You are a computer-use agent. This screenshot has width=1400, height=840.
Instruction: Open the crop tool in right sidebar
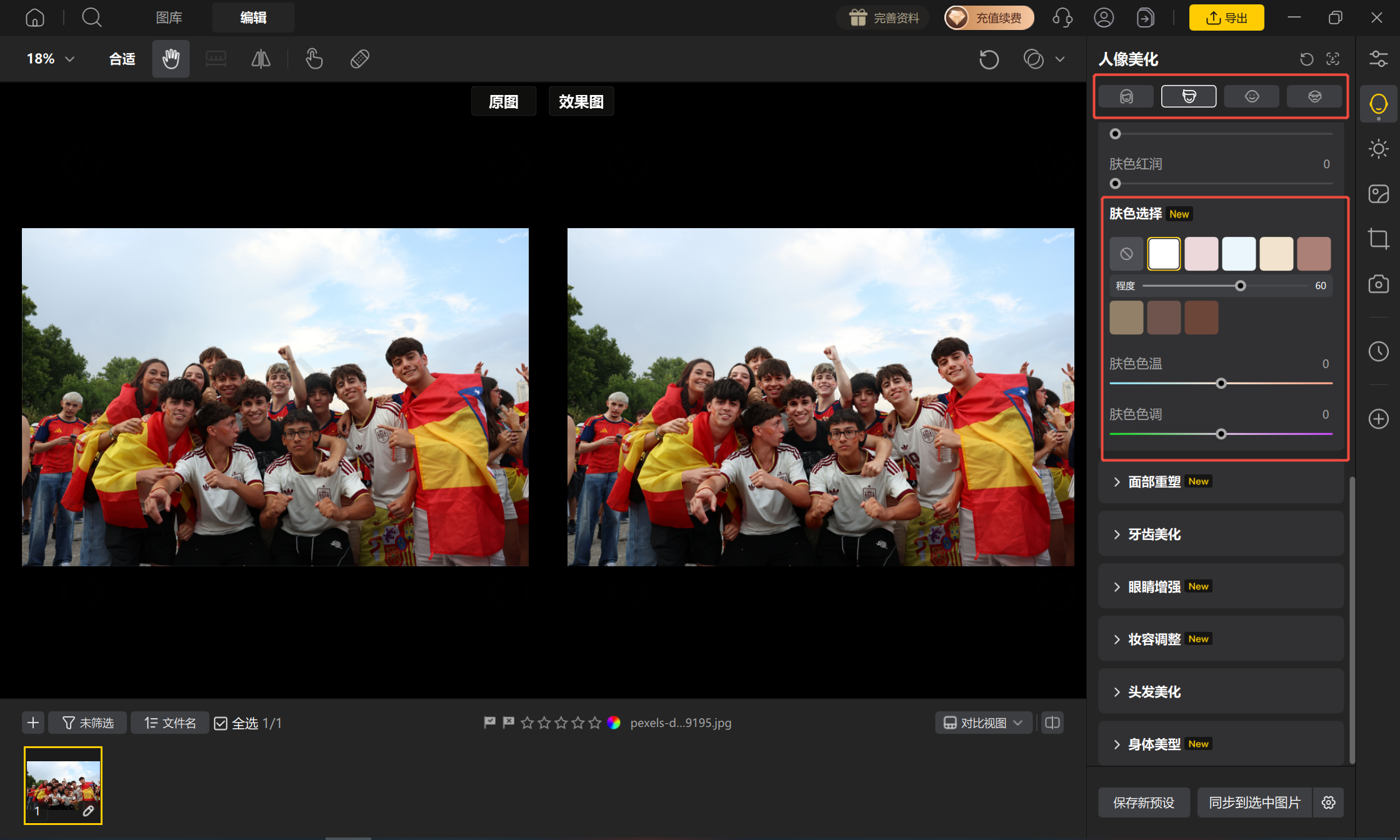(x=1378, y=239)
